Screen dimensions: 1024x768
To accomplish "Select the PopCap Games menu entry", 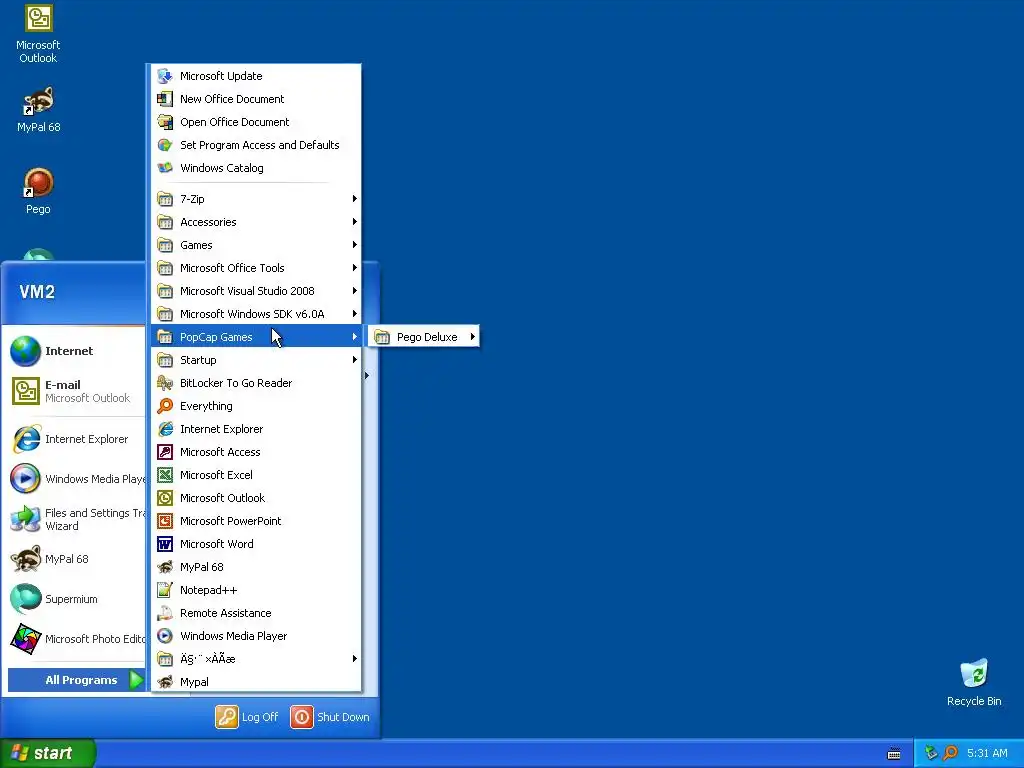I will pyautogui.click(x=256, y=337).
